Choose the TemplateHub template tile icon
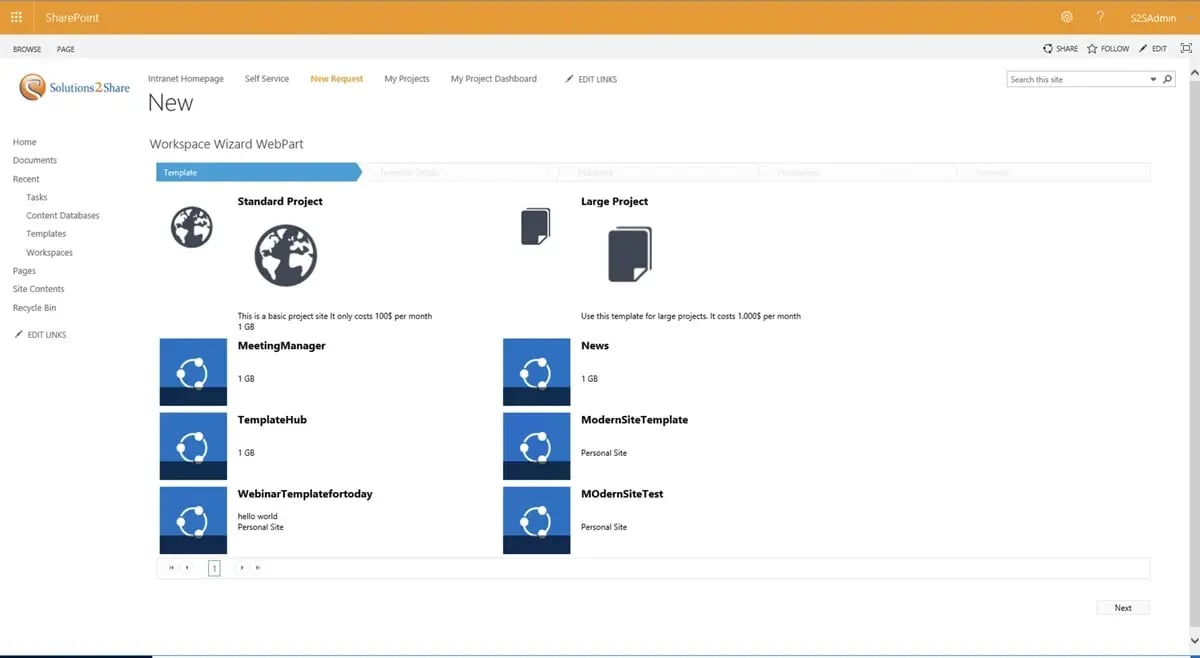This screenshot has height=658, width=1200. (193, 446)
